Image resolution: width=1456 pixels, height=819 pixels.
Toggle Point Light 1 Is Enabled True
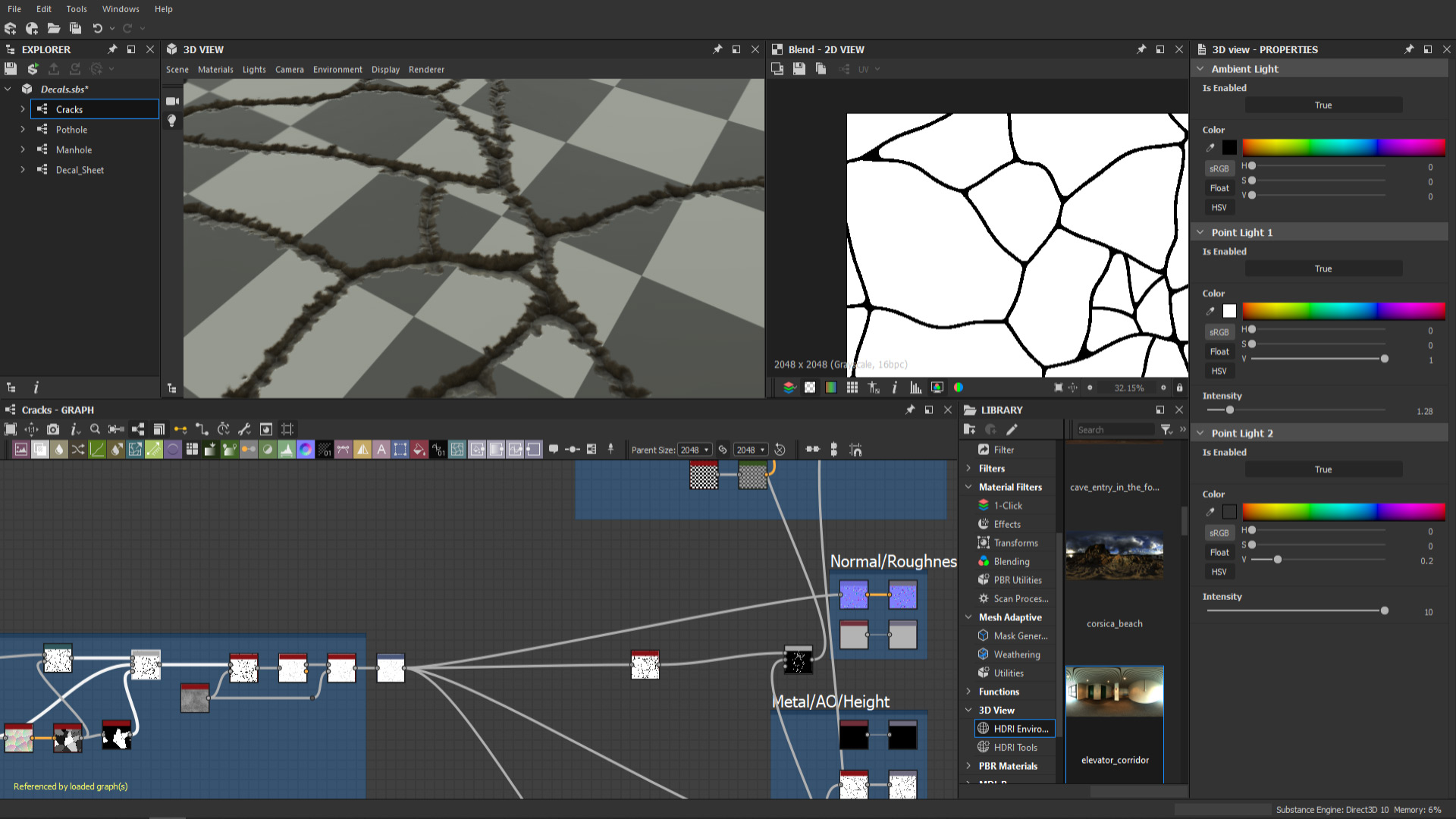tap(1323, 269)
